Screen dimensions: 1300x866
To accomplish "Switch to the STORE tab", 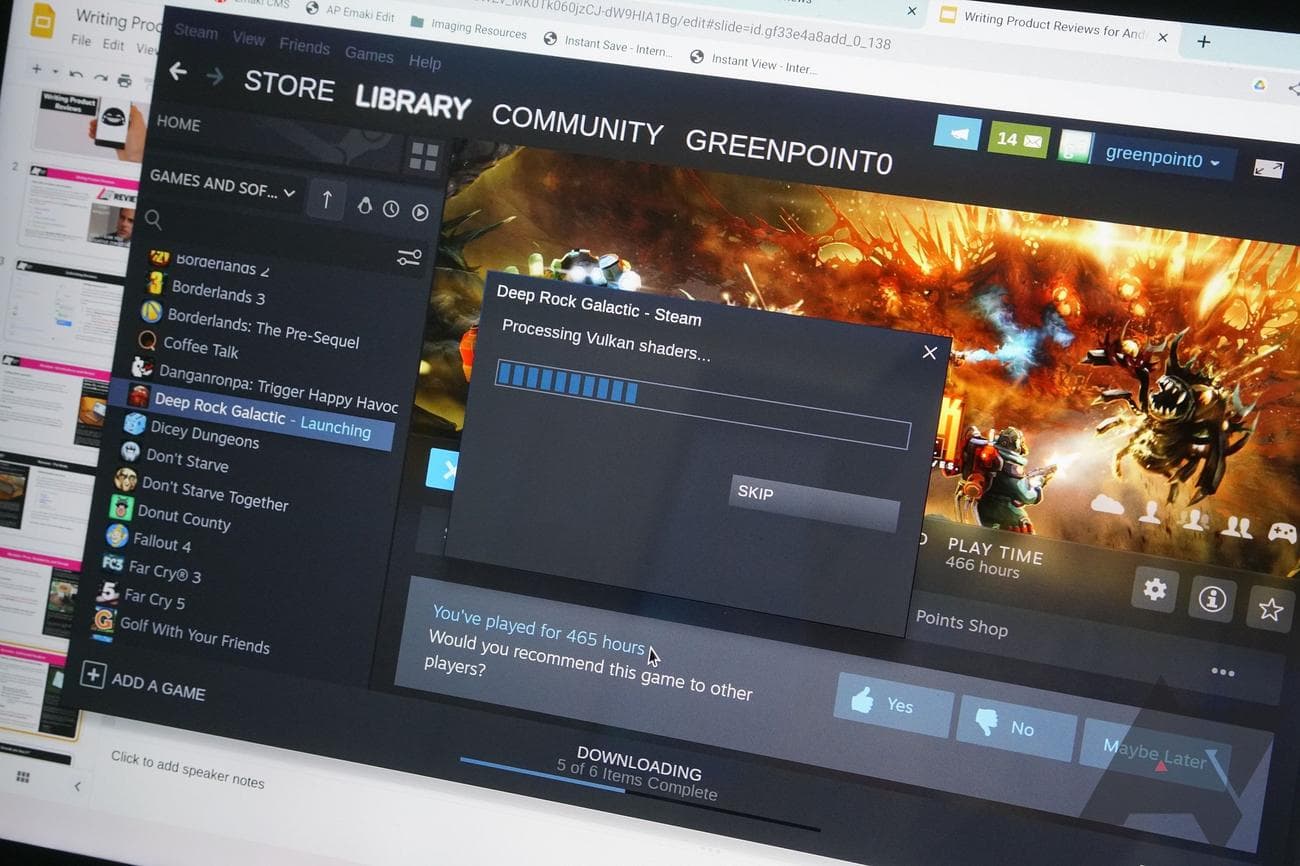I will coord(289,85).
